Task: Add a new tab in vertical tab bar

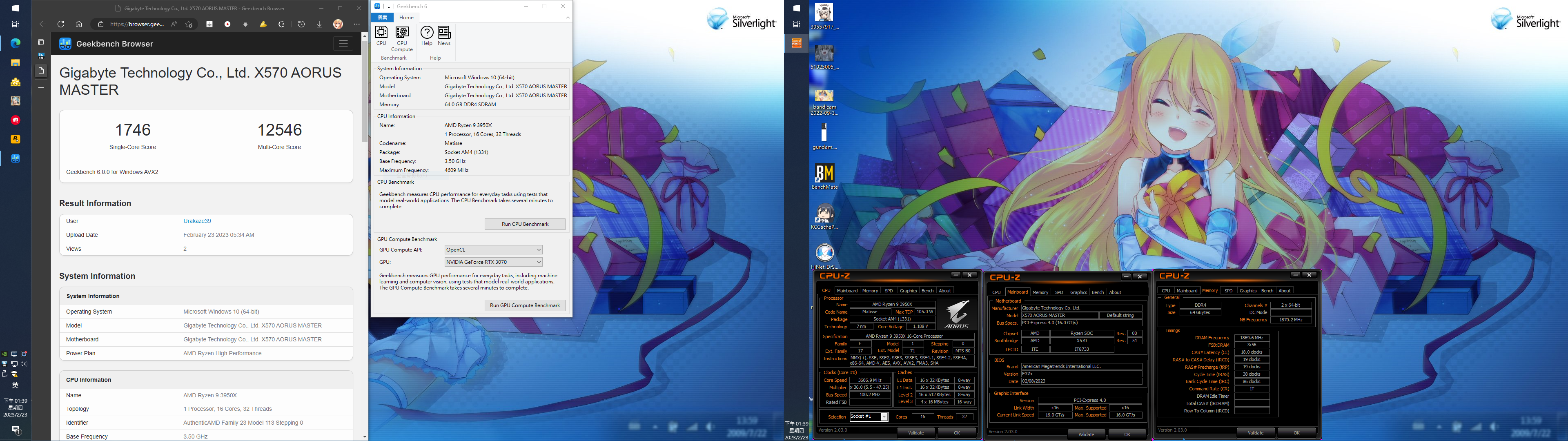Action: pos(41,88)
